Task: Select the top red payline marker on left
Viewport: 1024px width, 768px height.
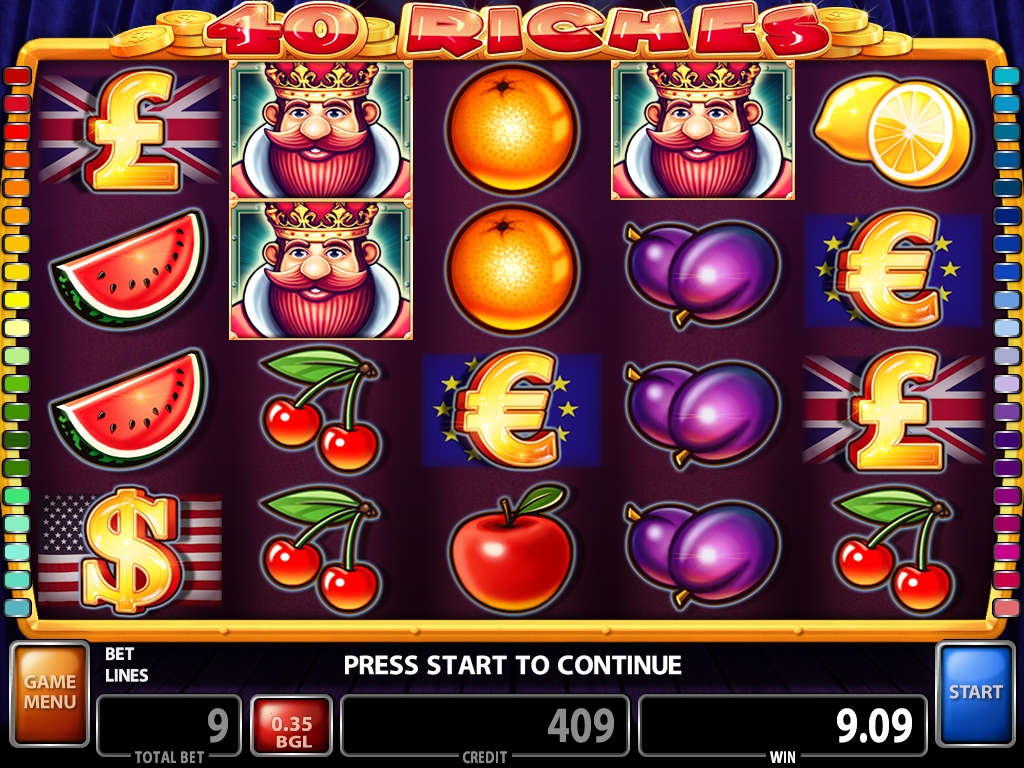Action: pyautogui.click(x=17, y=76)
